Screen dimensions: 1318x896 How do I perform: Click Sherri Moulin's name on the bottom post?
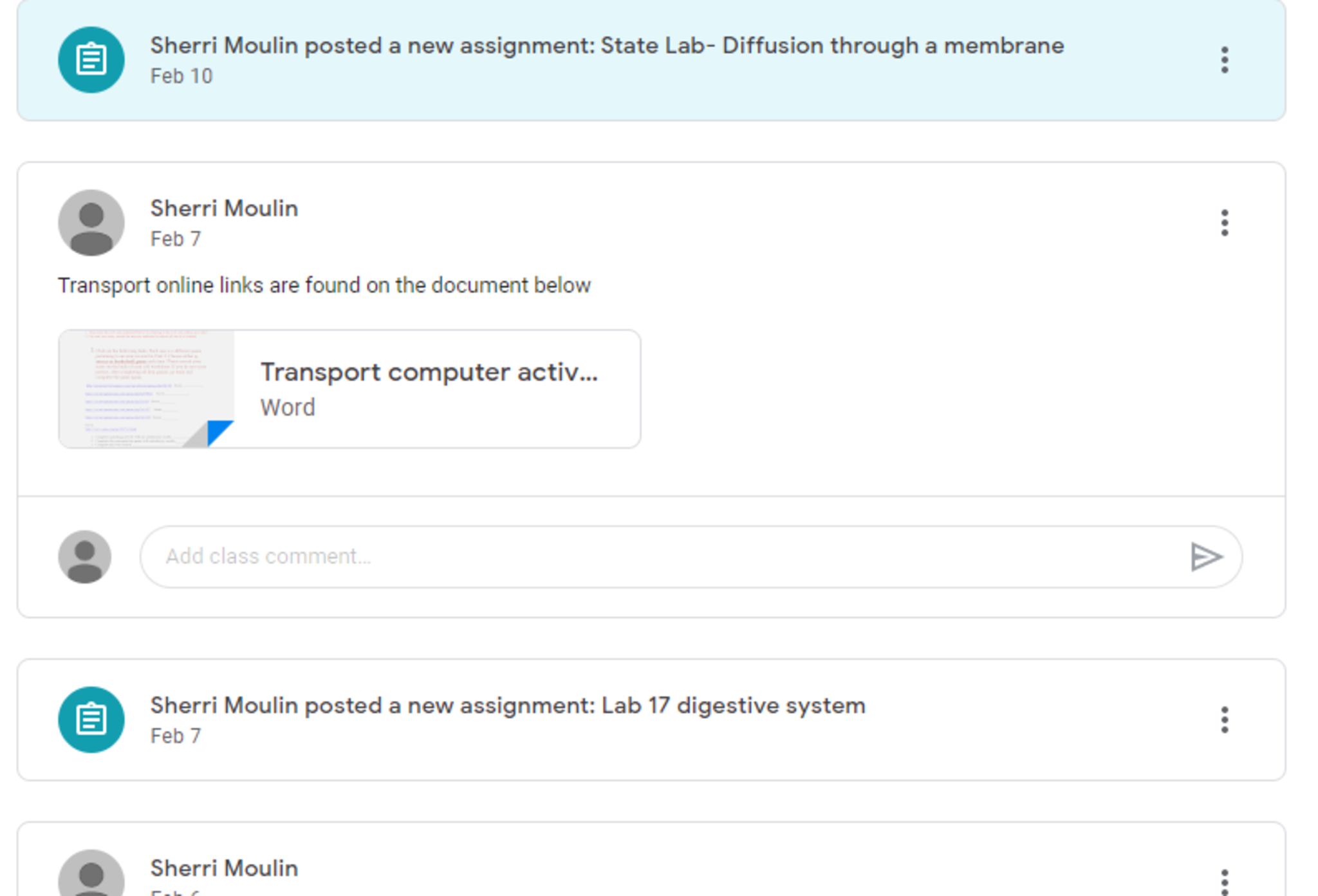point(224,868)
